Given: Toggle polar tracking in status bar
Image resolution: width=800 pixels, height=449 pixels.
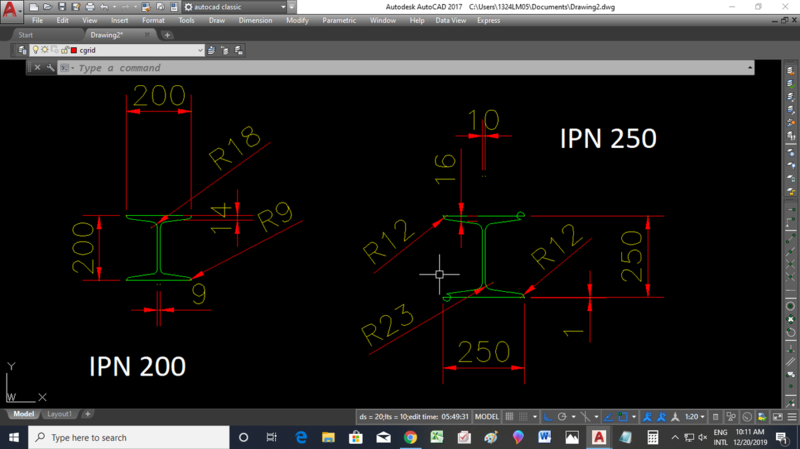Looking at the screenshot, I should pyautogui.click(x=562, y=417).
